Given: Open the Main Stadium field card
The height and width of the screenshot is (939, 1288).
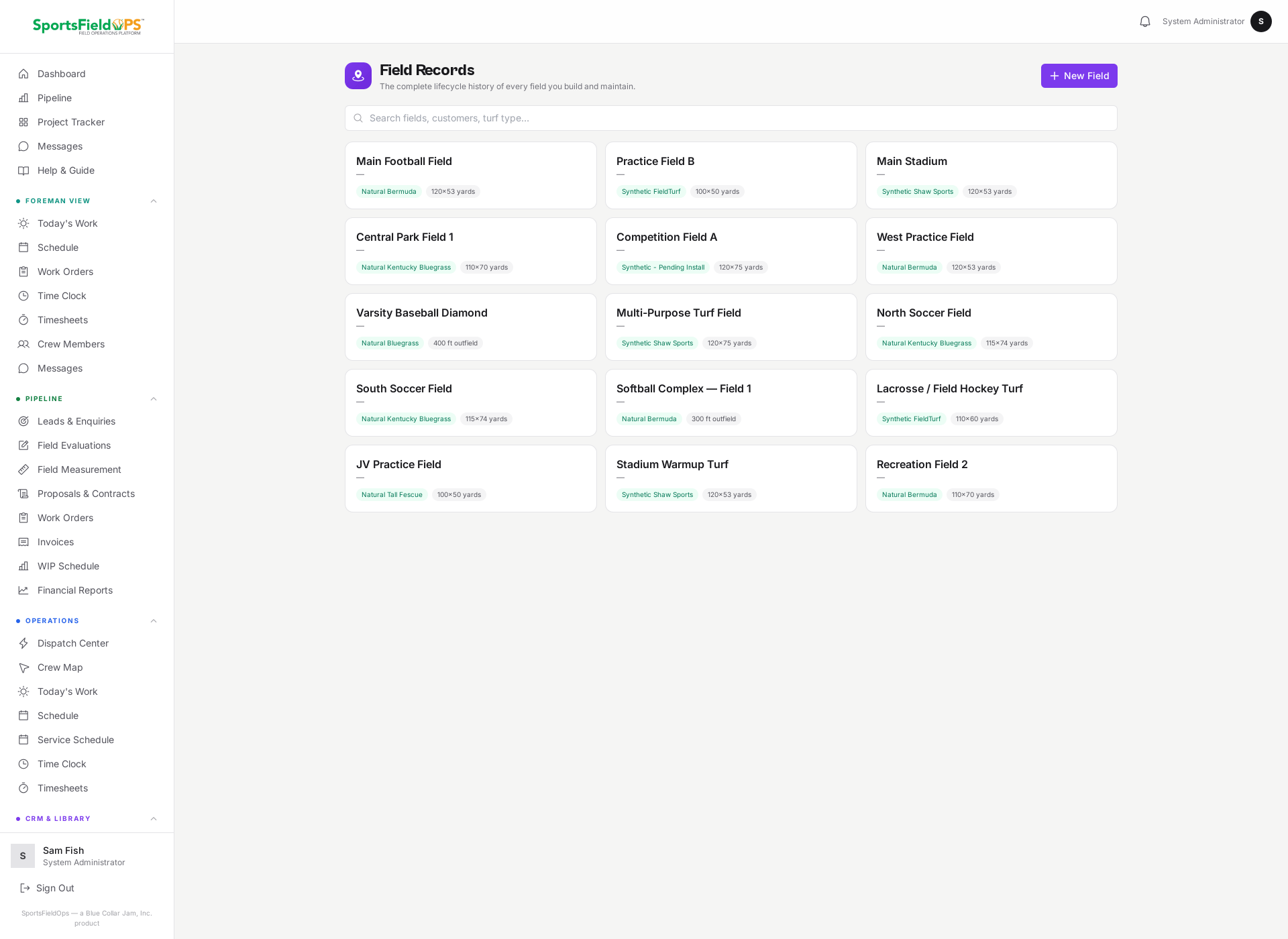Looking at the screenshot, I should [x=991, y=175].
